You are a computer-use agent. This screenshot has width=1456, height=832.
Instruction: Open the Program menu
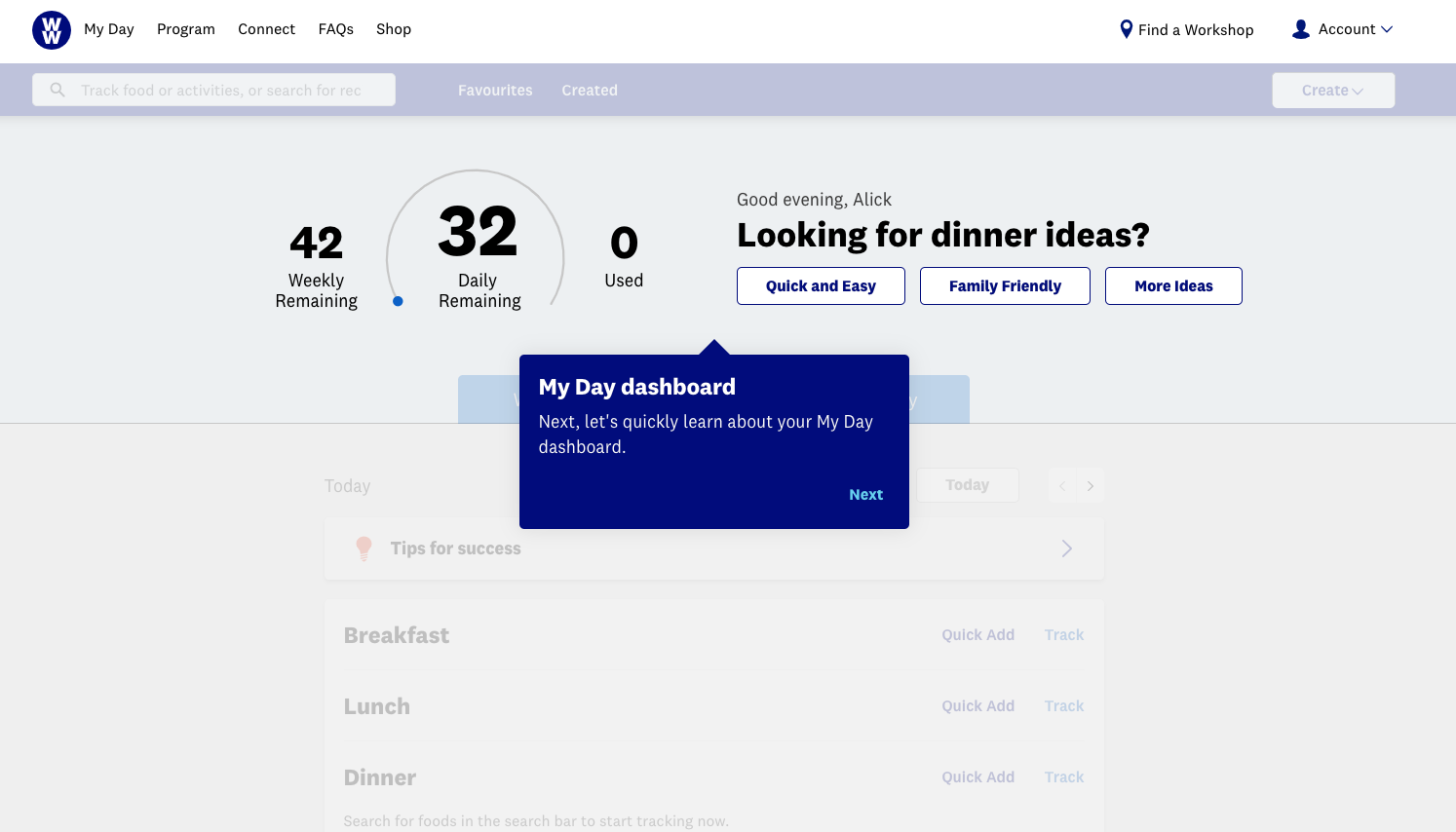tap(185, 29)
